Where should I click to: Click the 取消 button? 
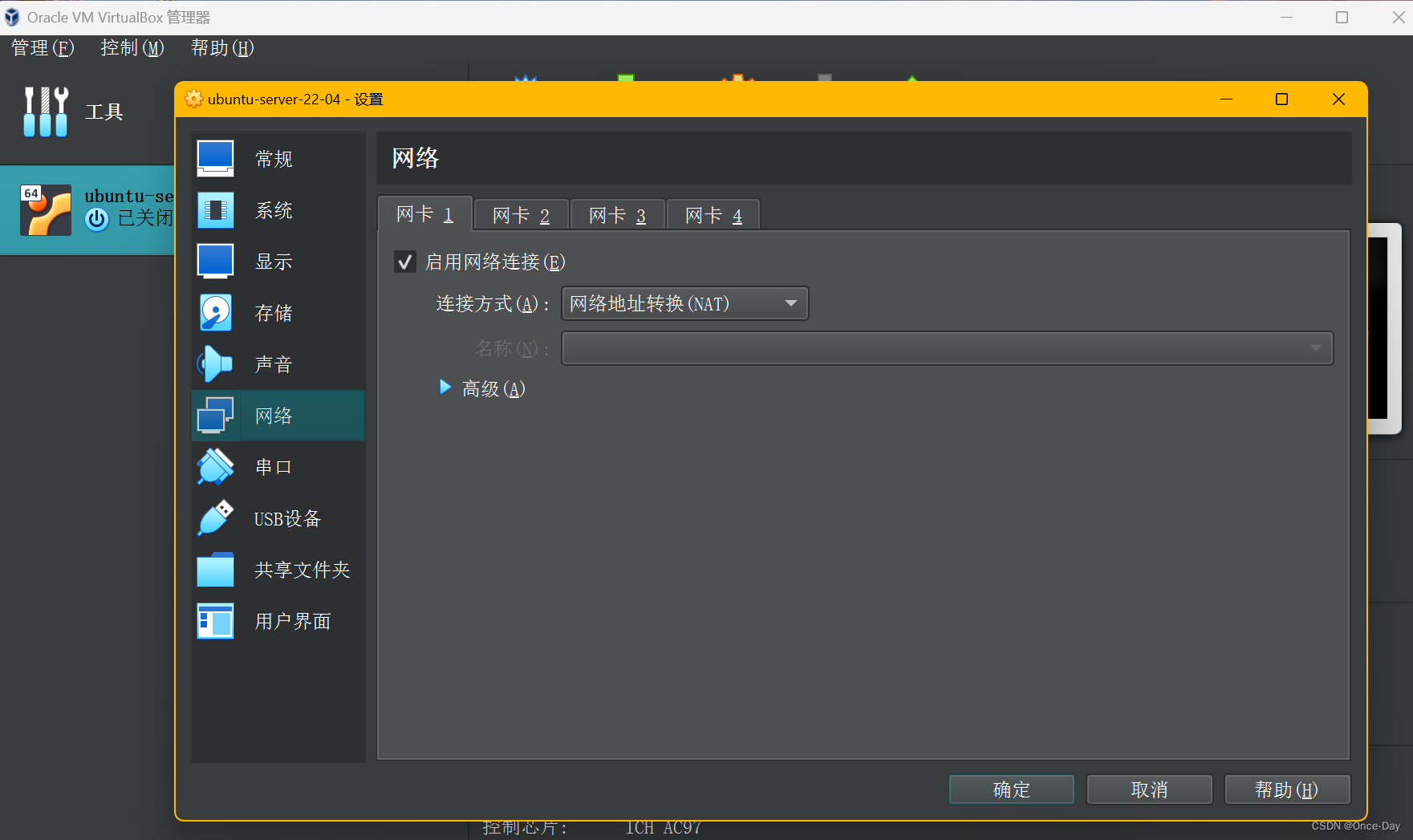coord(1149,789)
